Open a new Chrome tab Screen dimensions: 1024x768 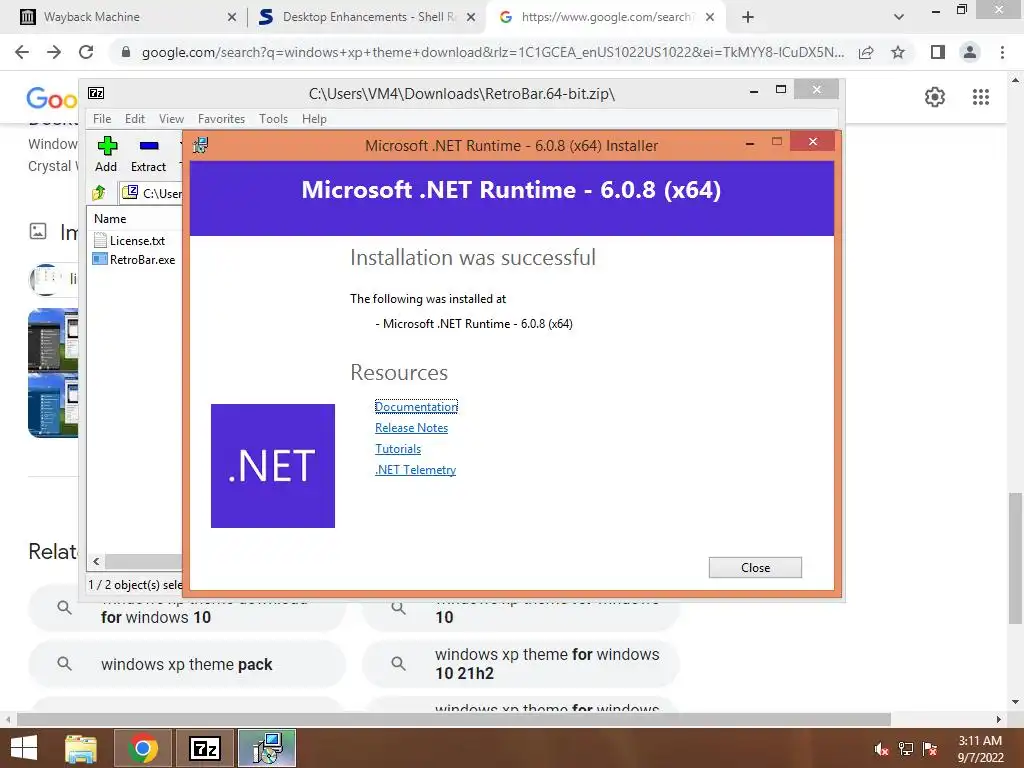click(x=748, y=17)
